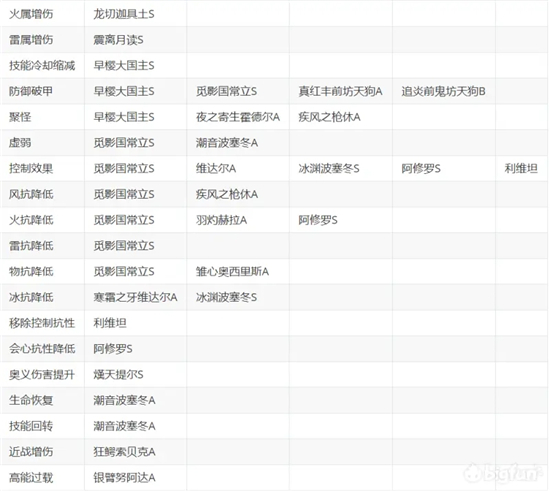Select 疾风之枪休A in 聚怪 row
550x491 pixels.
tap(329, 117)
